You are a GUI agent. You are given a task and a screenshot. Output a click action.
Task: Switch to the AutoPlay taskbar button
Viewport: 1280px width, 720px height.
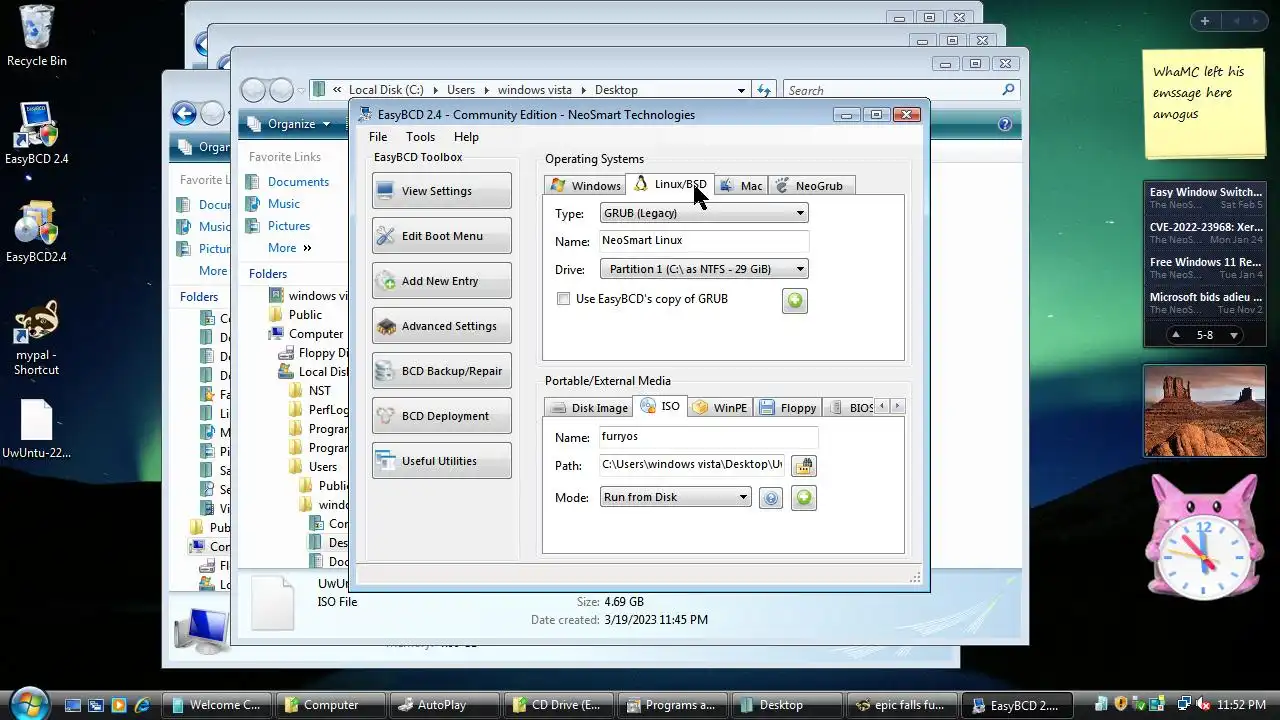(442, 705)
